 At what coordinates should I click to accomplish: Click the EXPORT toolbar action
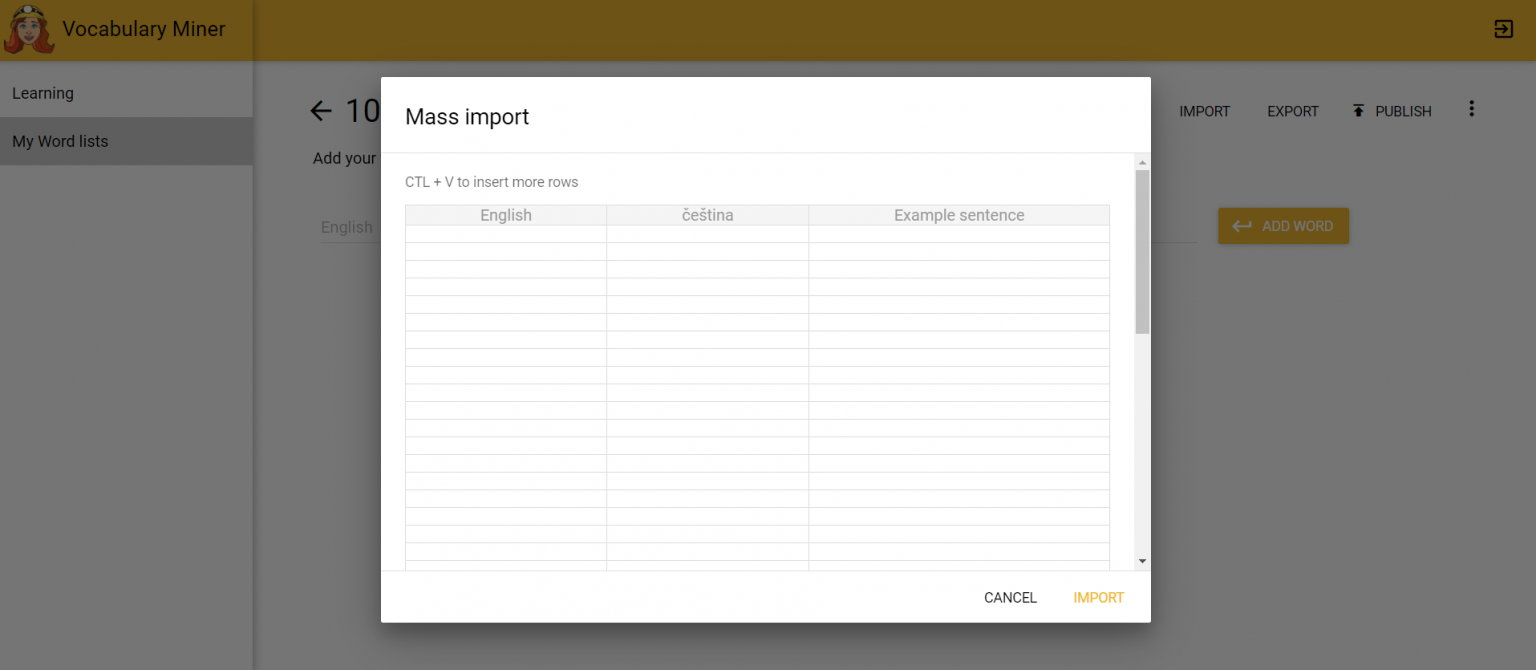tap(1292, 111)
